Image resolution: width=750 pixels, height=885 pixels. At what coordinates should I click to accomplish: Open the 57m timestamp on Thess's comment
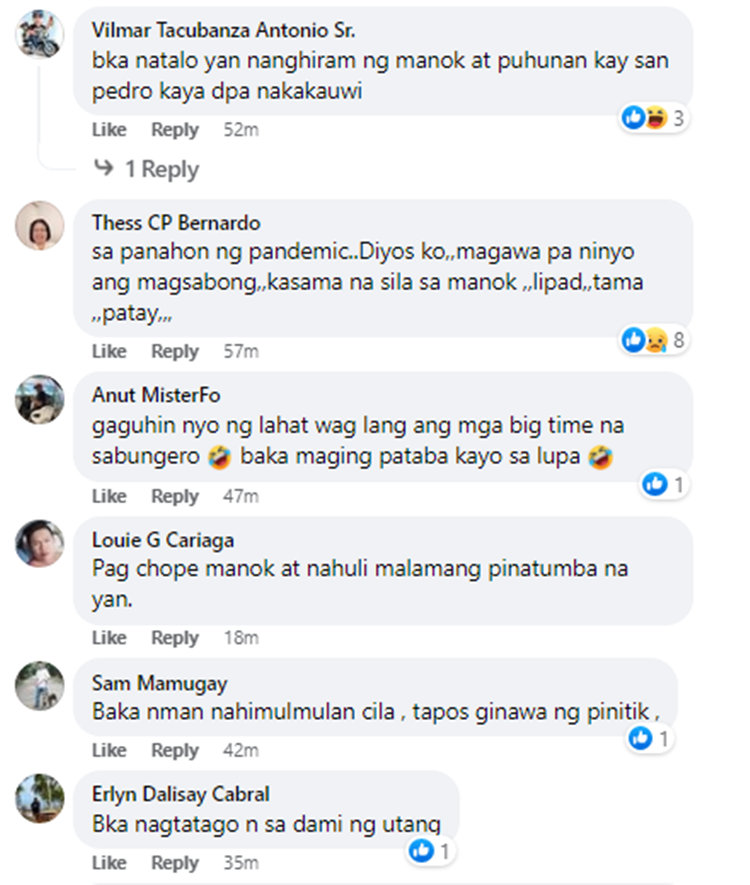coord(241,351)
